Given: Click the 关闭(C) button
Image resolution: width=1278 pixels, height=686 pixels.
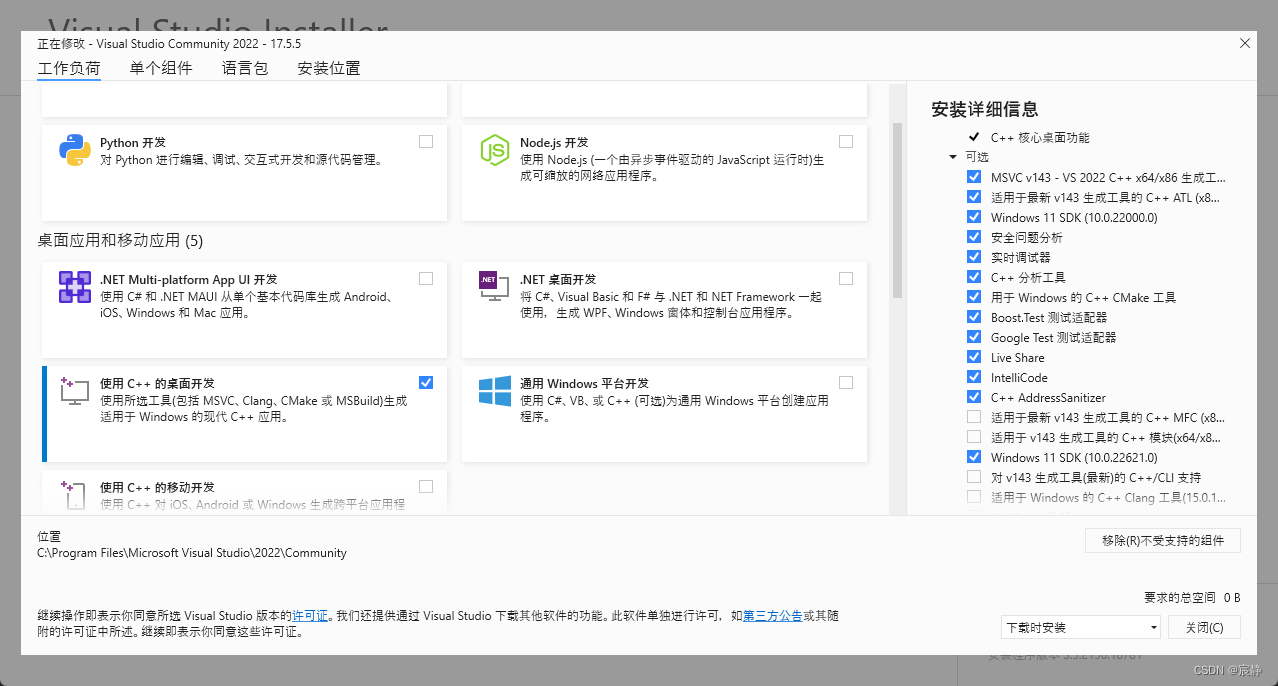Looking at the screenshot, I should (x=1204, y=627).
